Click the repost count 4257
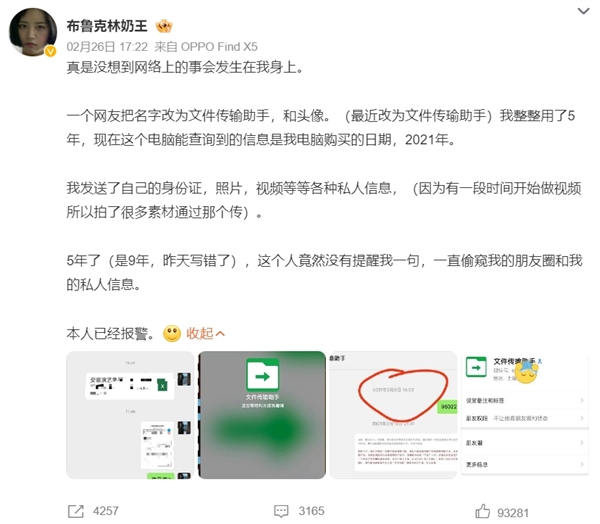The height and width of the screenshot is (524, 600). (106, 511)
